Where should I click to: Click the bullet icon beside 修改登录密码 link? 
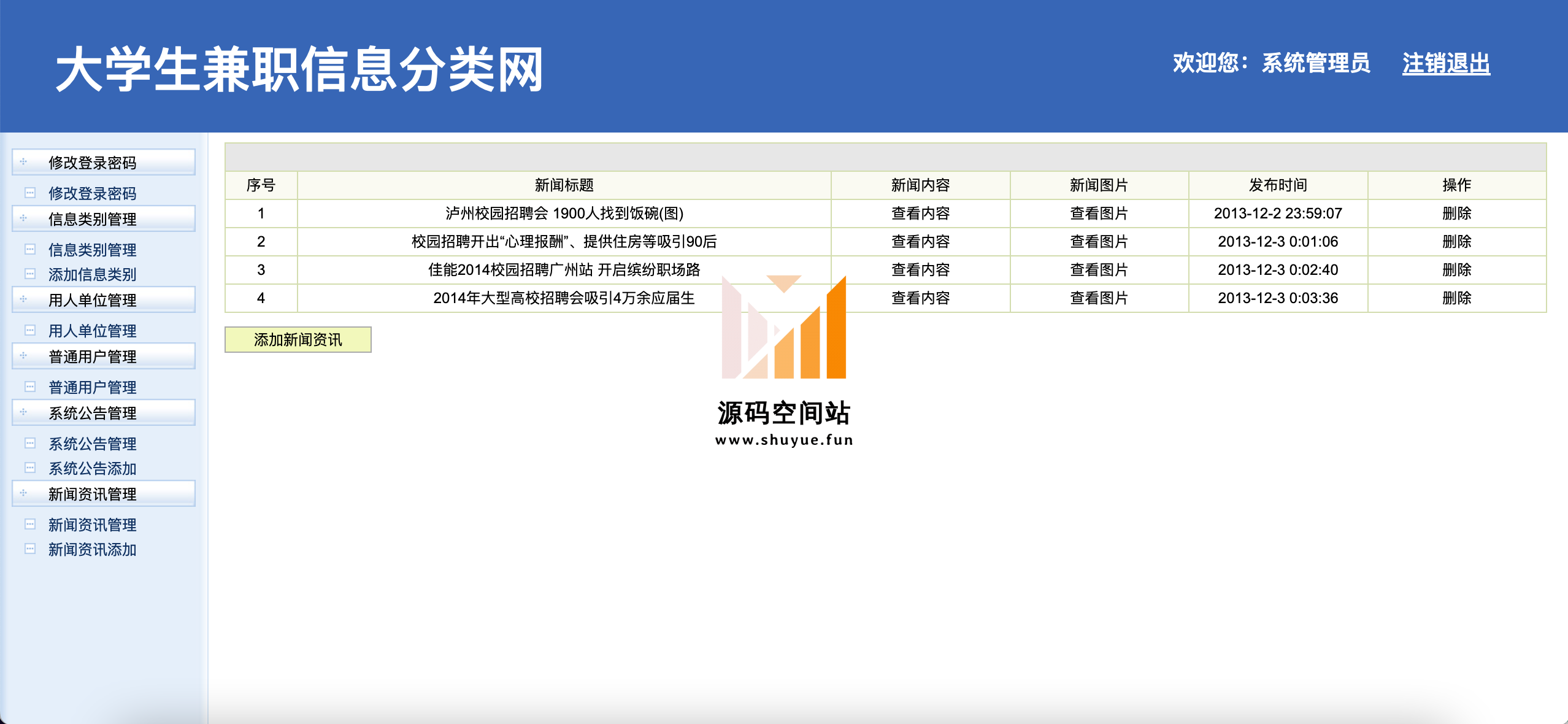coord(30,193)
